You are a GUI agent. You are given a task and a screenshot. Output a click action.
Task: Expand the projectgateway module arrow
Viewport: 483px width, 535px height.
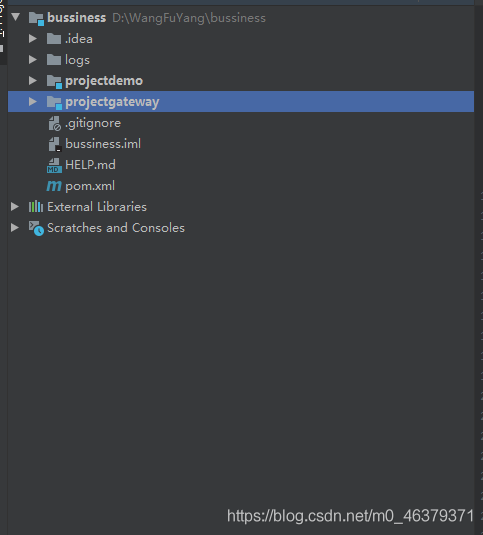33,102
